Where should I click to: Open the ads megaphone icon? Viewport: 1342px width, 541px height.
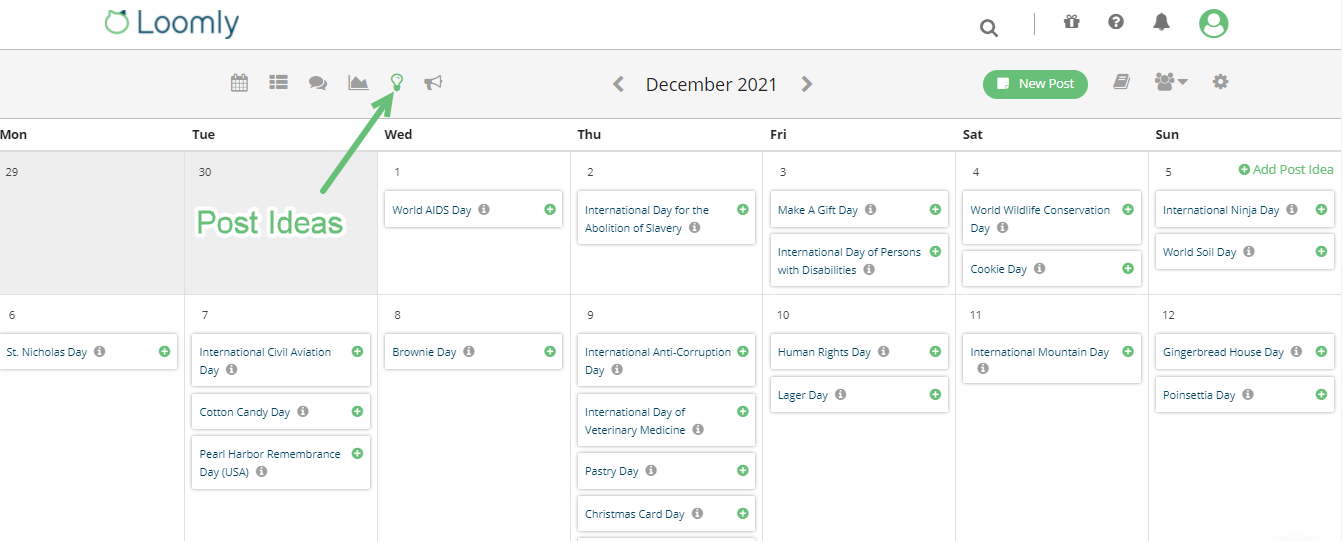coord(433,83)
